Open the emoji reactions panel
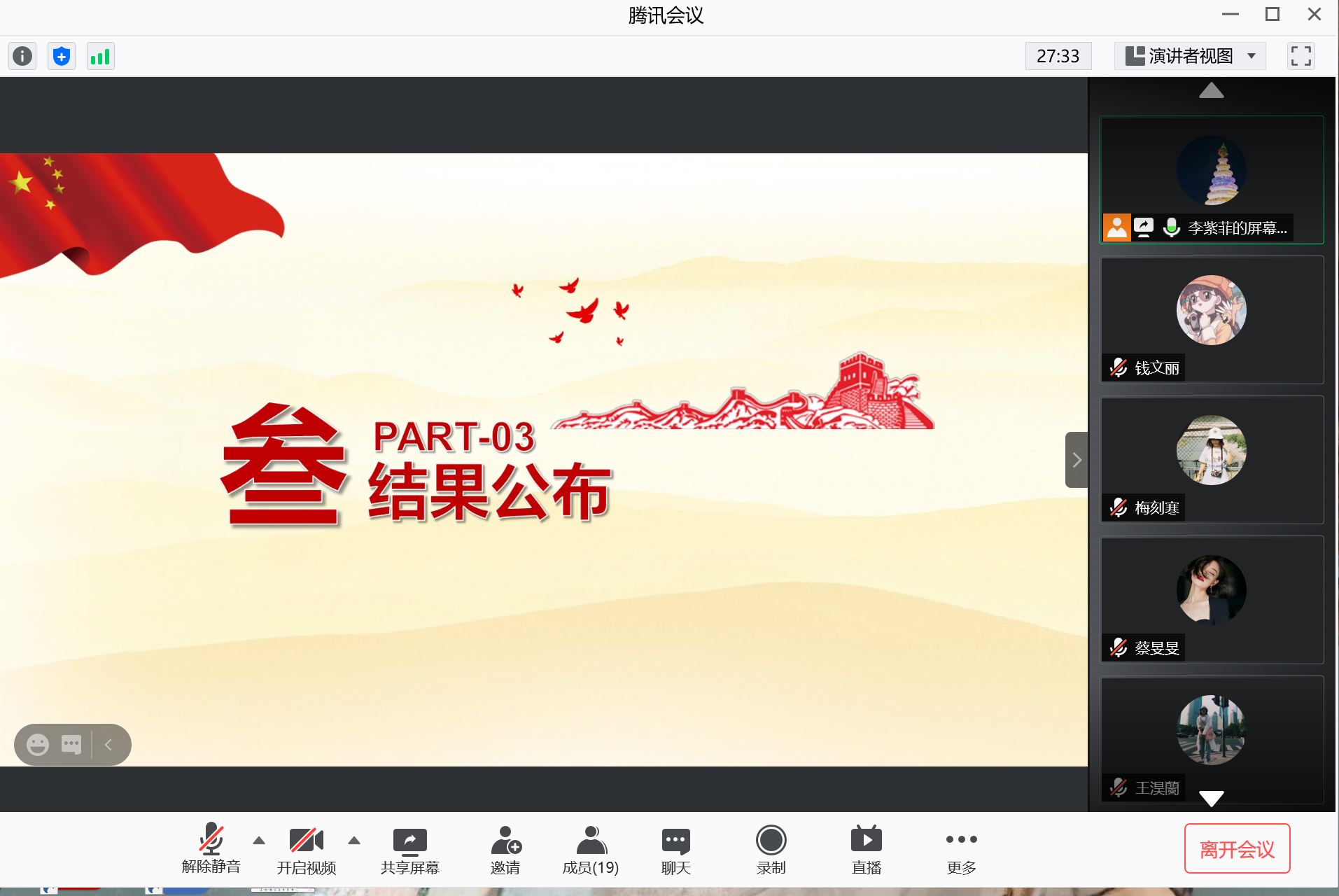The image size is (1339, 896). click(x=38, y=744)
